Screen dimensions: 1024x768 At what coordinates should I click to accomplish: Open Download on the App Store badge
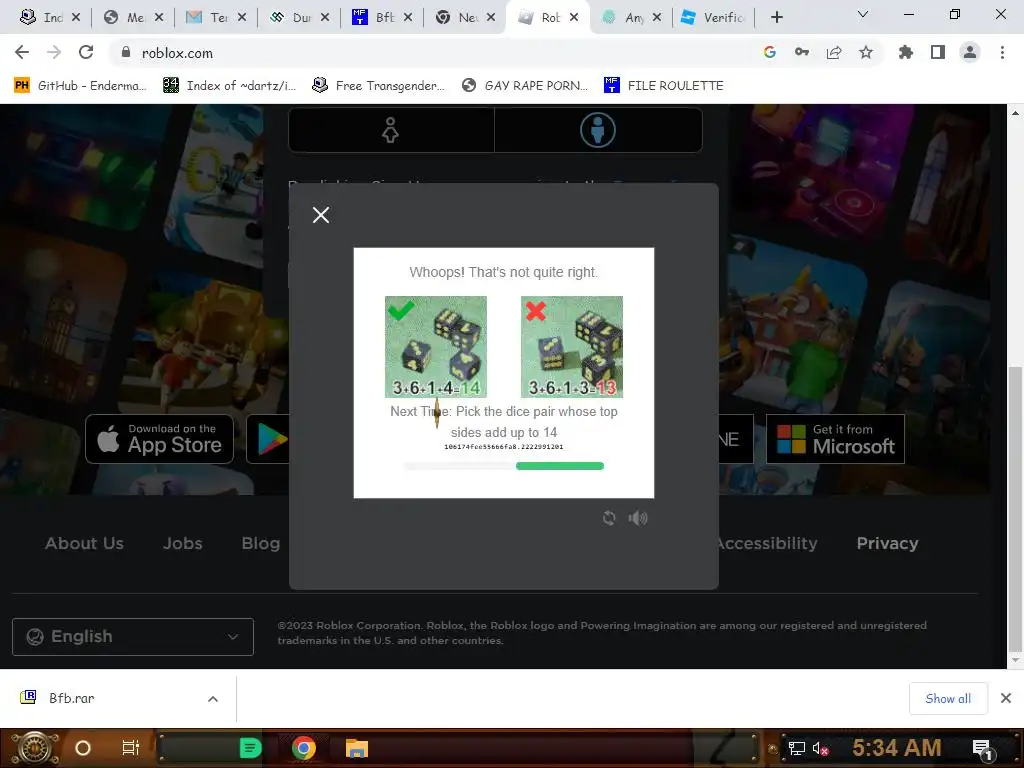(159, 439)
